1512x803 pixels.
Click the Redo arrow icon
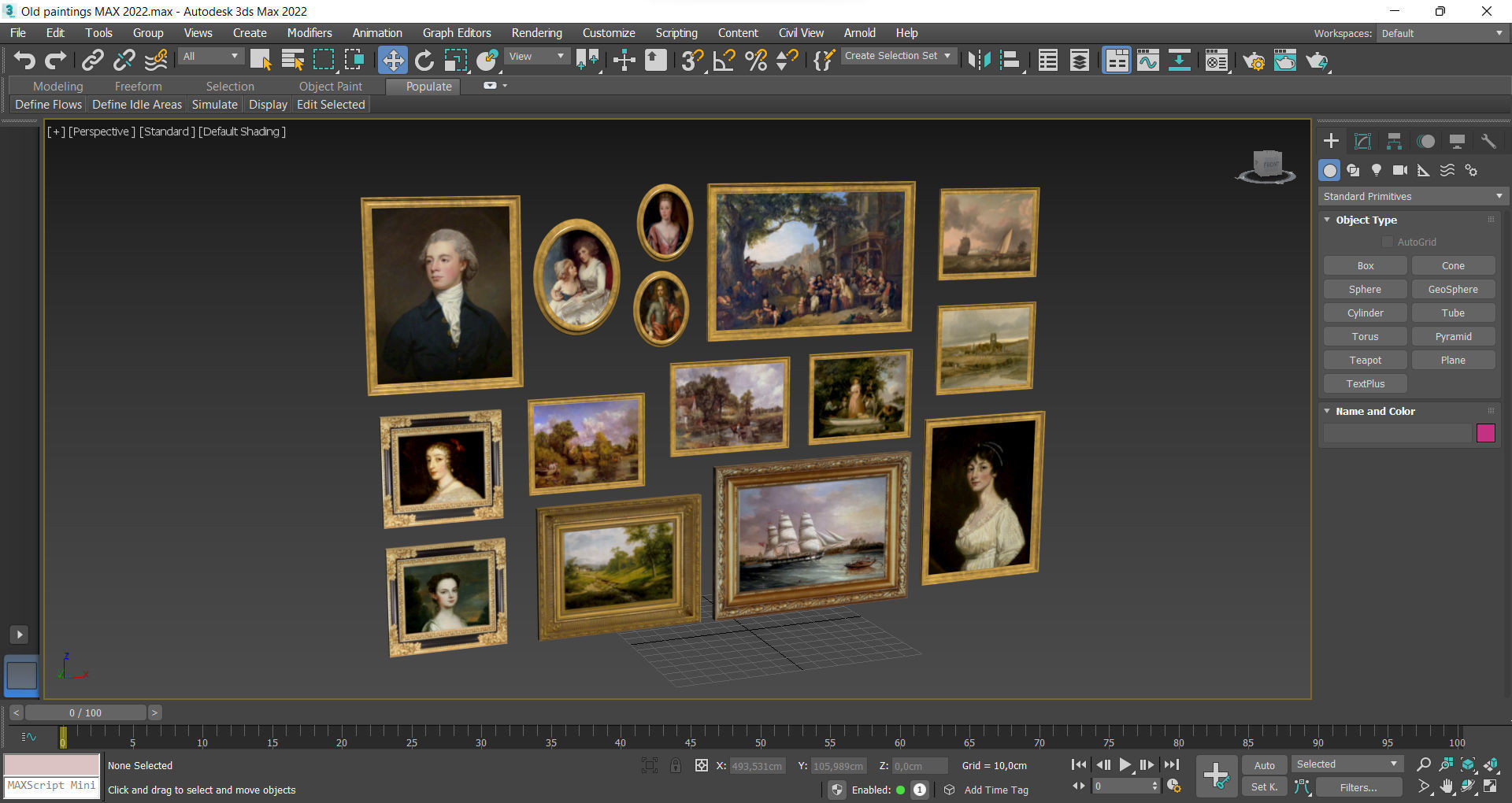[x=55, y=60]
